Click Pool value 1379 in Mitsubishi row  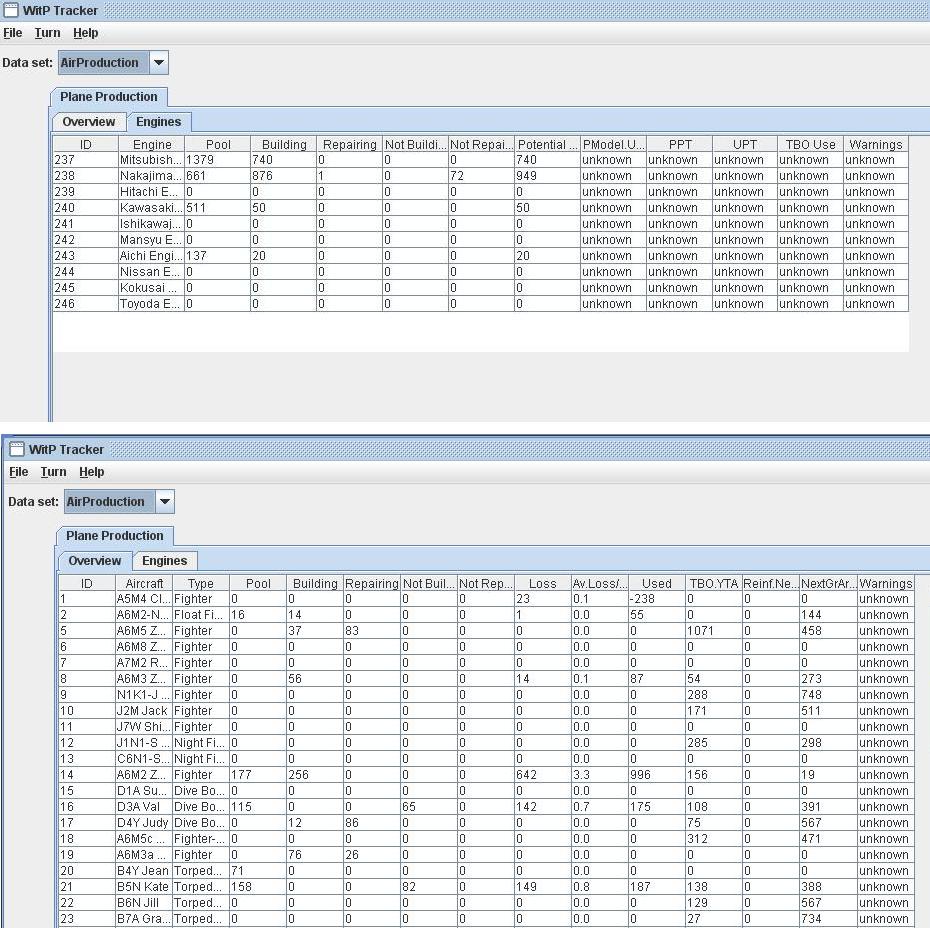tap(217, 160)
